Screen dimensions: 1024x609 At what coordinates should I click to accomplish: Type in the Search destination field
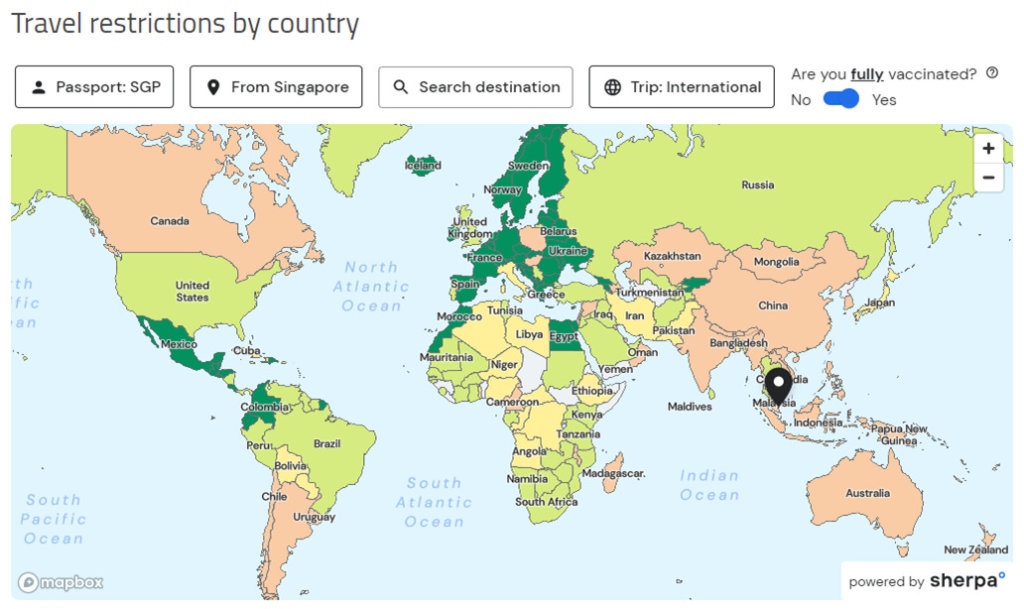click(x=488, y=87)
